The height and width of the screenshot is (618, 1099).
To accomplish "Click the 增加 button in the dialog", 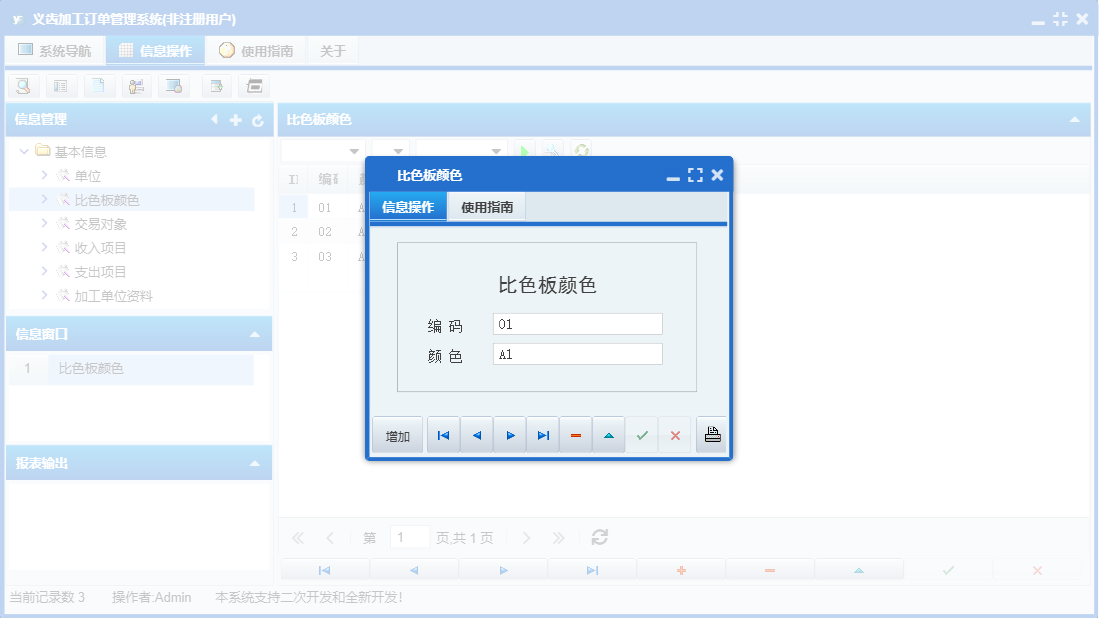I will point(397,434).
